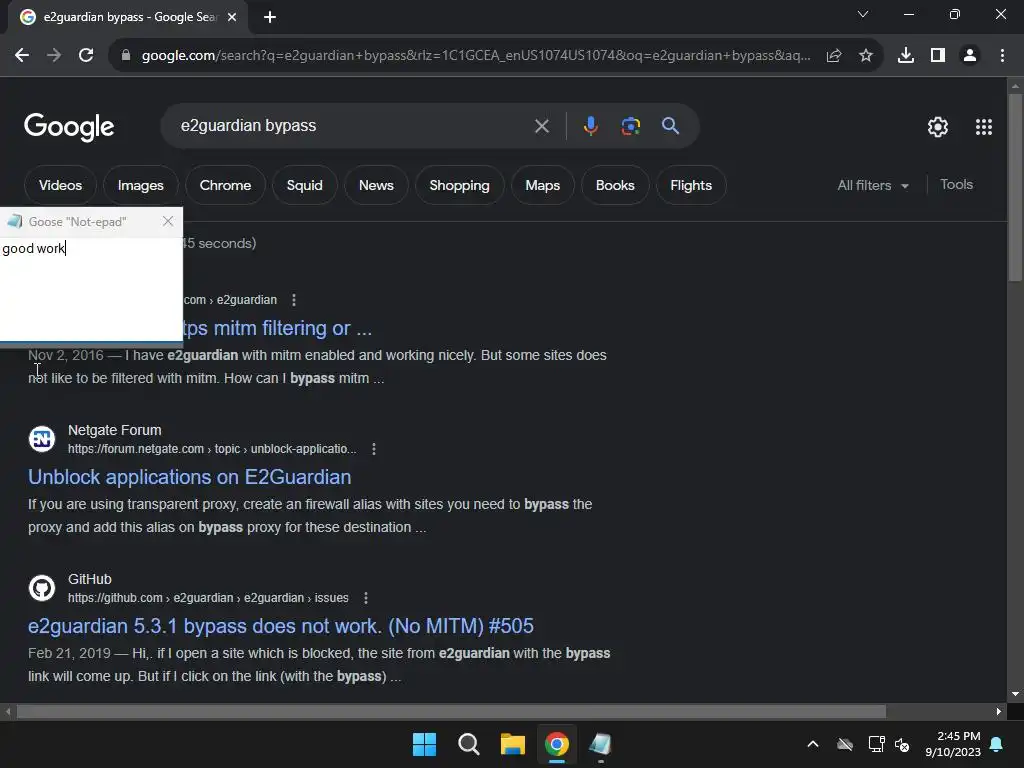Click the GitHub favicon
The width and height of the screenshot is (1024, 768).
coord(42,588)
